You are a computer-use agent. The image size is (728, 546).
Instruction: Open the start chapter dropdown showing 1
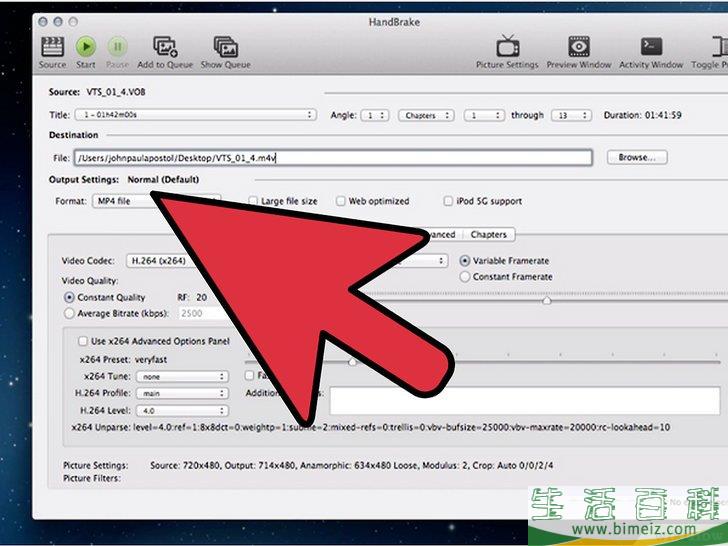tap(484, 115)
